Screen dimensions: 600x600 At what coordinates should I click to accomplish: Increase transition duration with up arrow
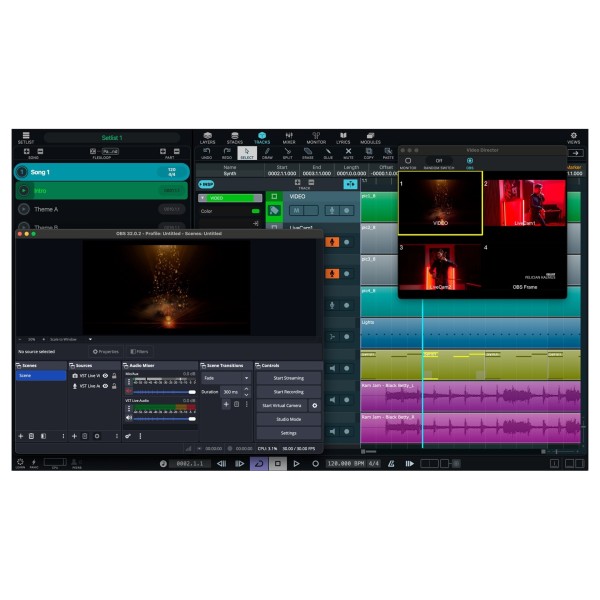(x=246, y=389)
